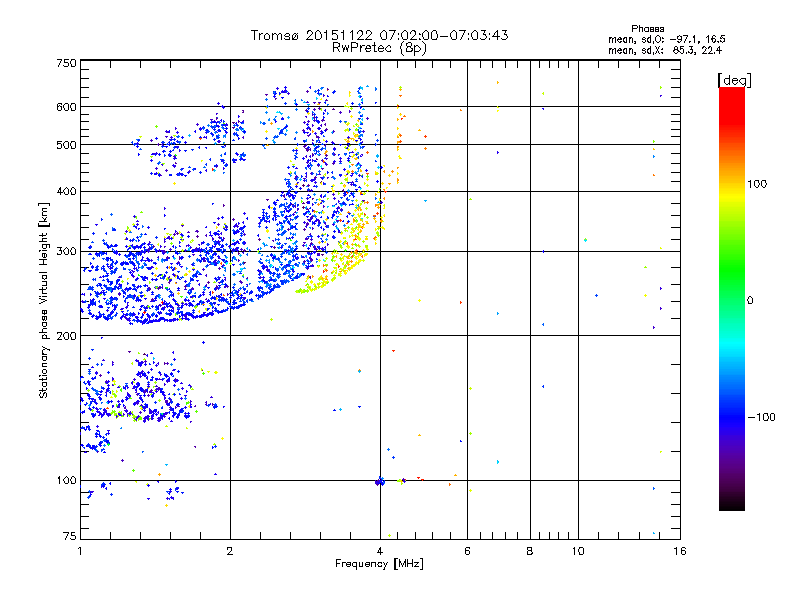
Task: Click the '400' height axis label
Action: tap(67, 191)
